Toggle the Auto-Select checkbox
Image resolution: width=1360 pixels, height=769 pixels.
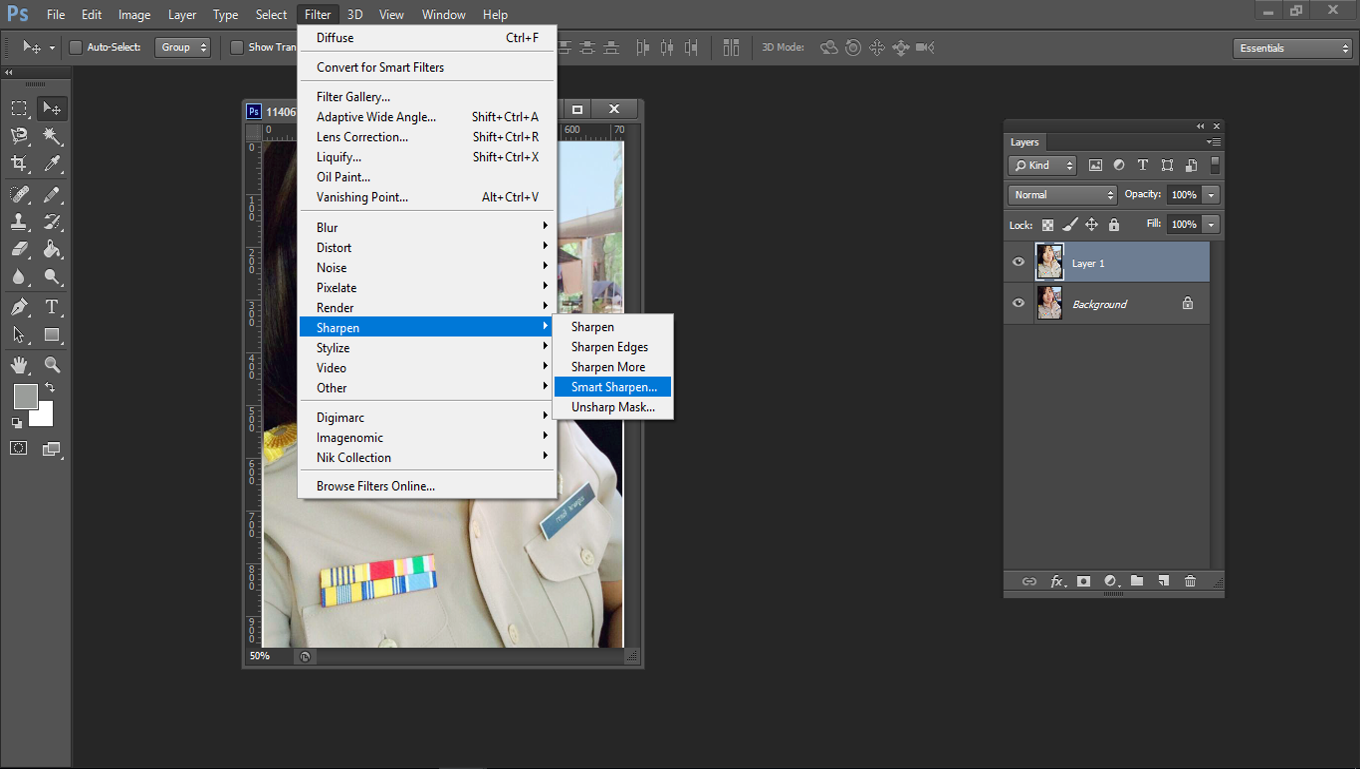coord(75,47)
